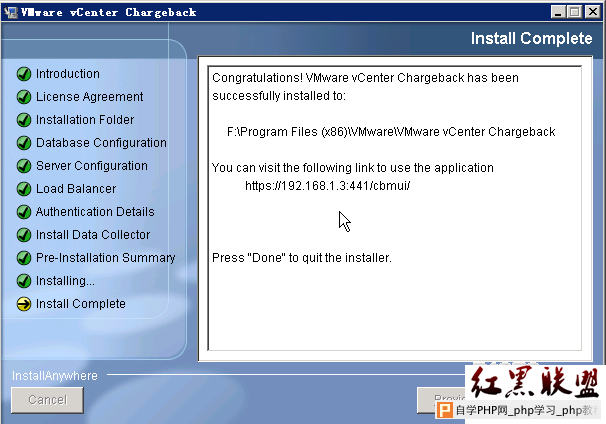Click the check icon beside Installing...
The width and height of the screenshot is (606, 424).
(x=24, y=281)
